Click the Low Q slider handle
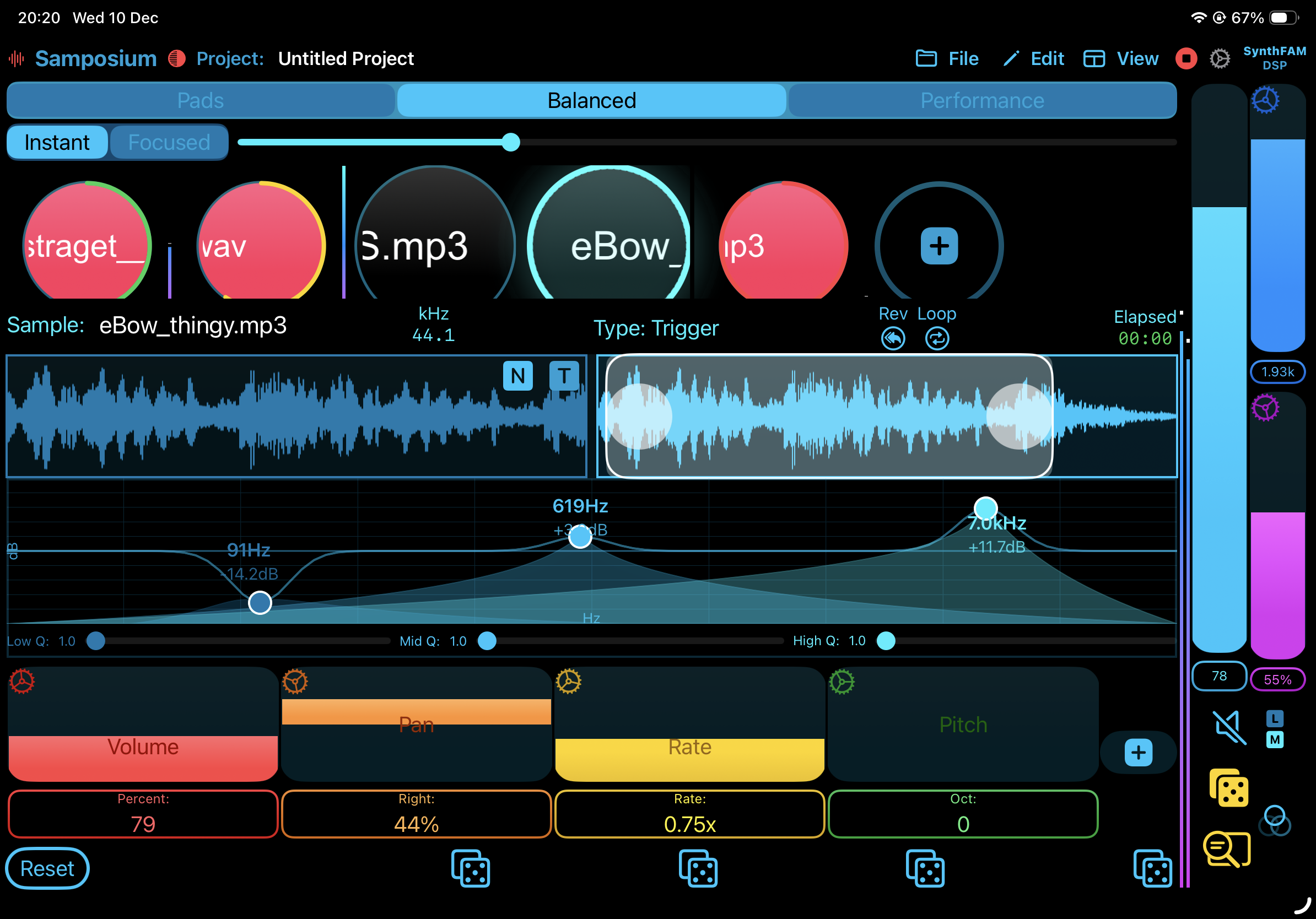The height and width of the screenshot is (919, 1316). (96, 641)
